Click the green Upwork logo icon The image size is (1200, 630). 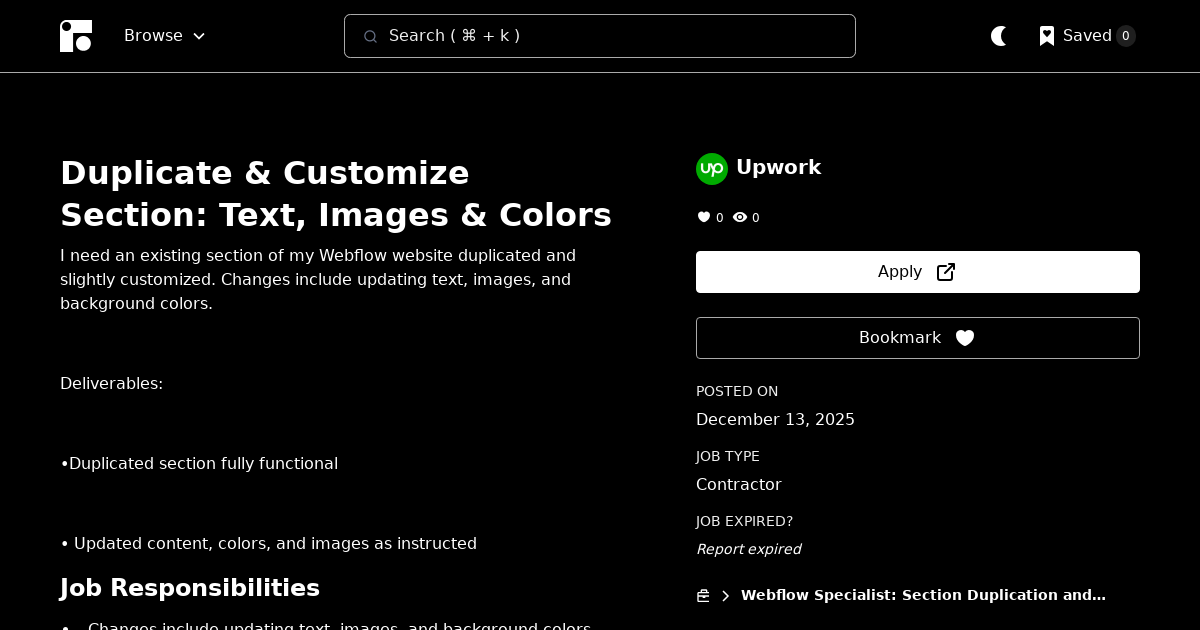click(x=712, y=168)
